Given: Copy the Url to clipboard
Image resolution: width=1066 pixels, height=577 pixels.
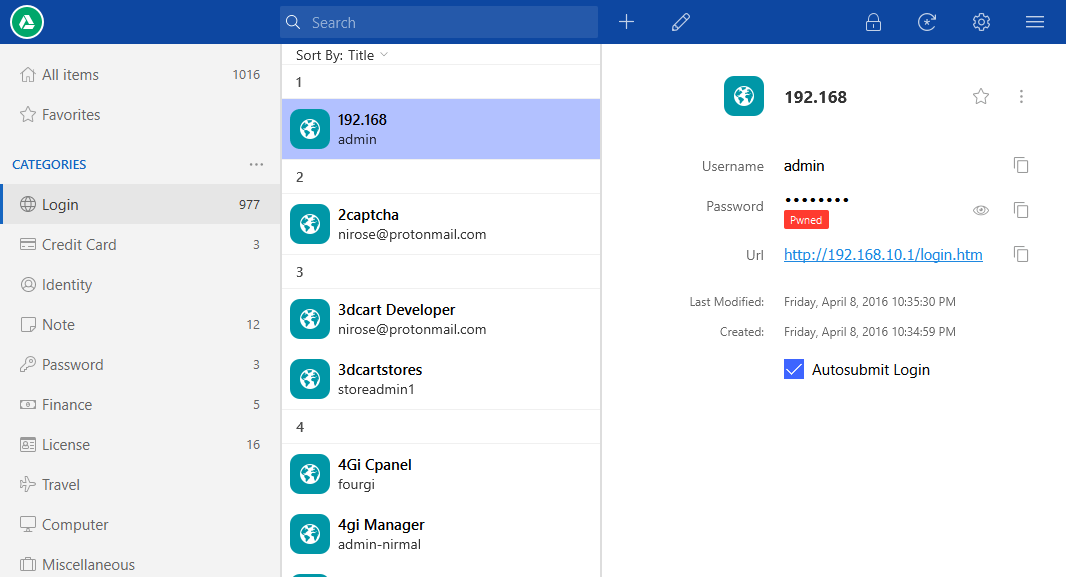Looking at the screenshot, I should [1020, 255].
